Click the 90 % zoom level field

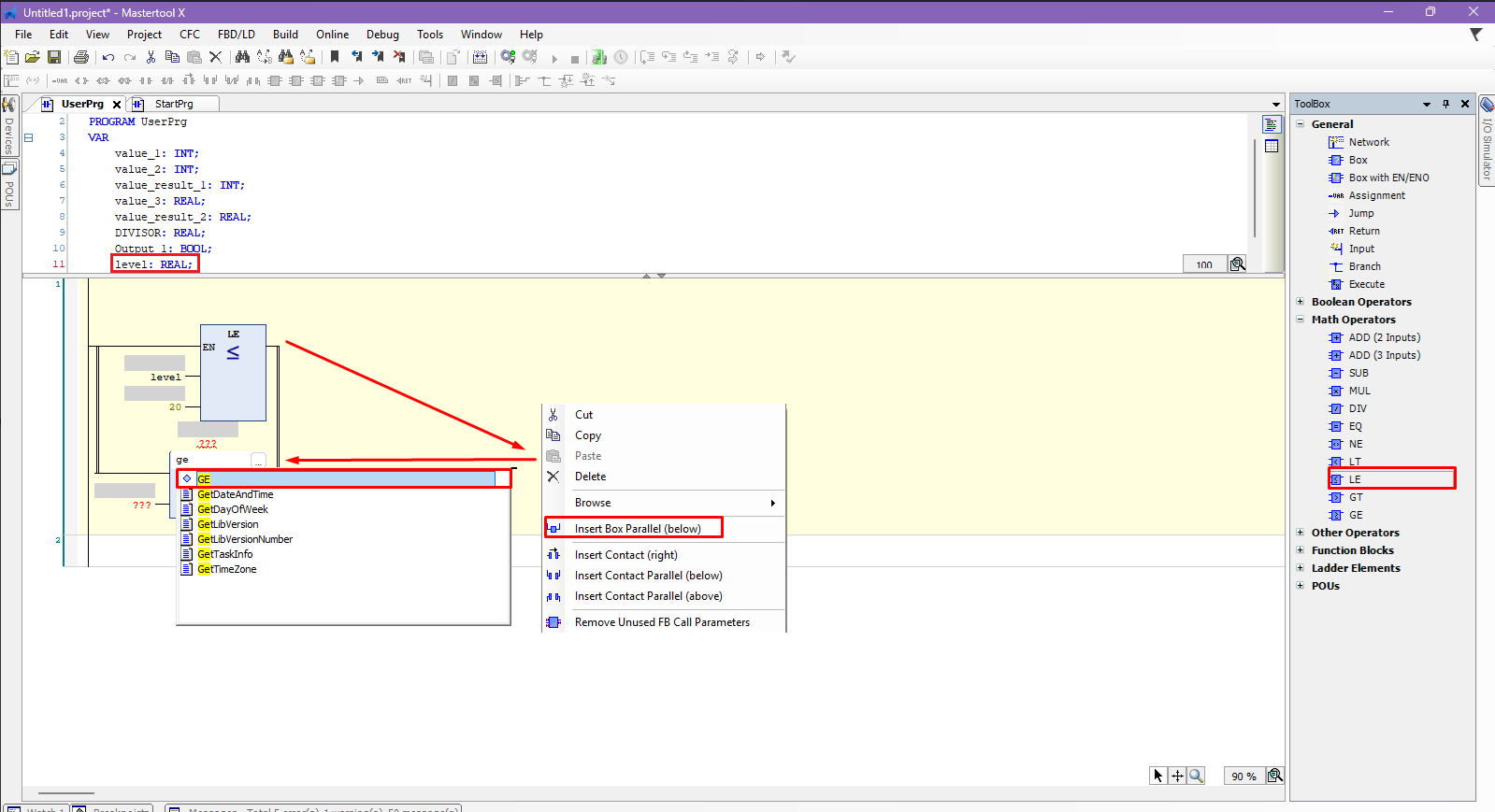pyautogui.click(x=1243, y=776)
